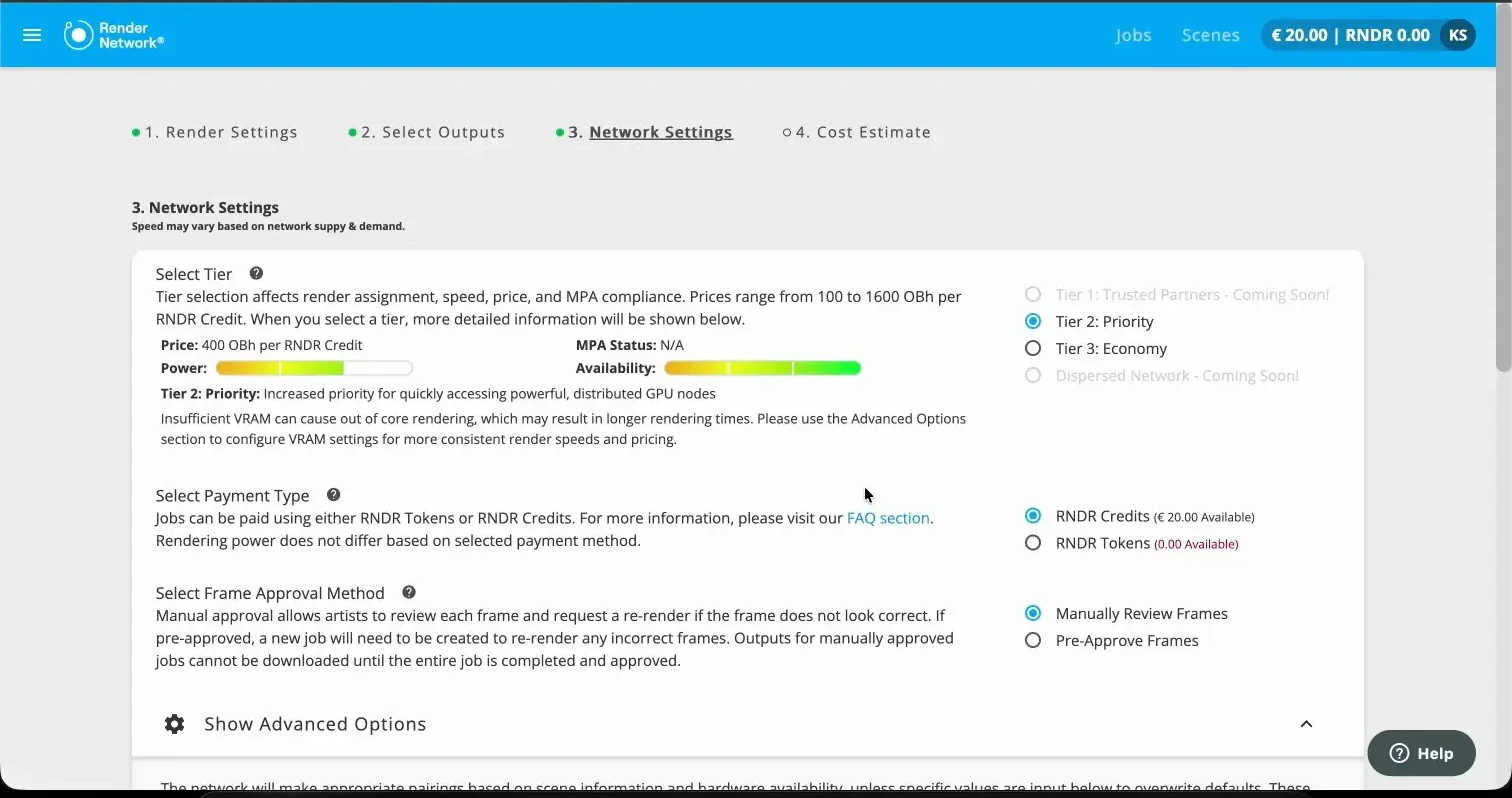Open help tooltip next to Select Tier

click(256, 273)
